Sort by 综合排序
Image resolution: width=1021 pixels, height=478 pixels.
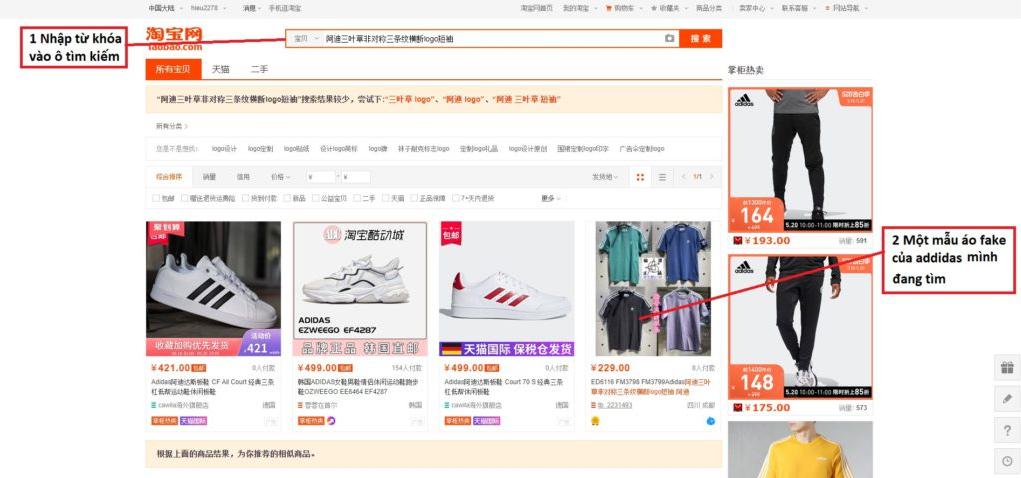pos(169,177)
